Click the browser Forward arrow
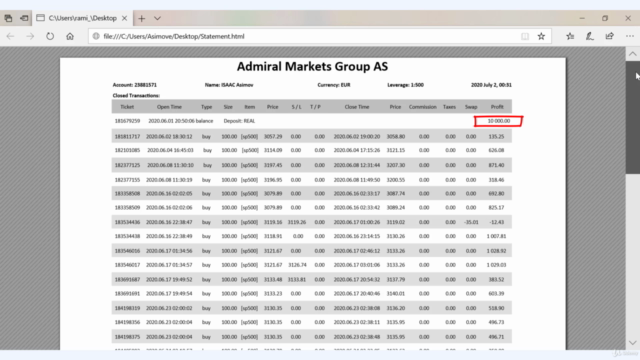 30,36
